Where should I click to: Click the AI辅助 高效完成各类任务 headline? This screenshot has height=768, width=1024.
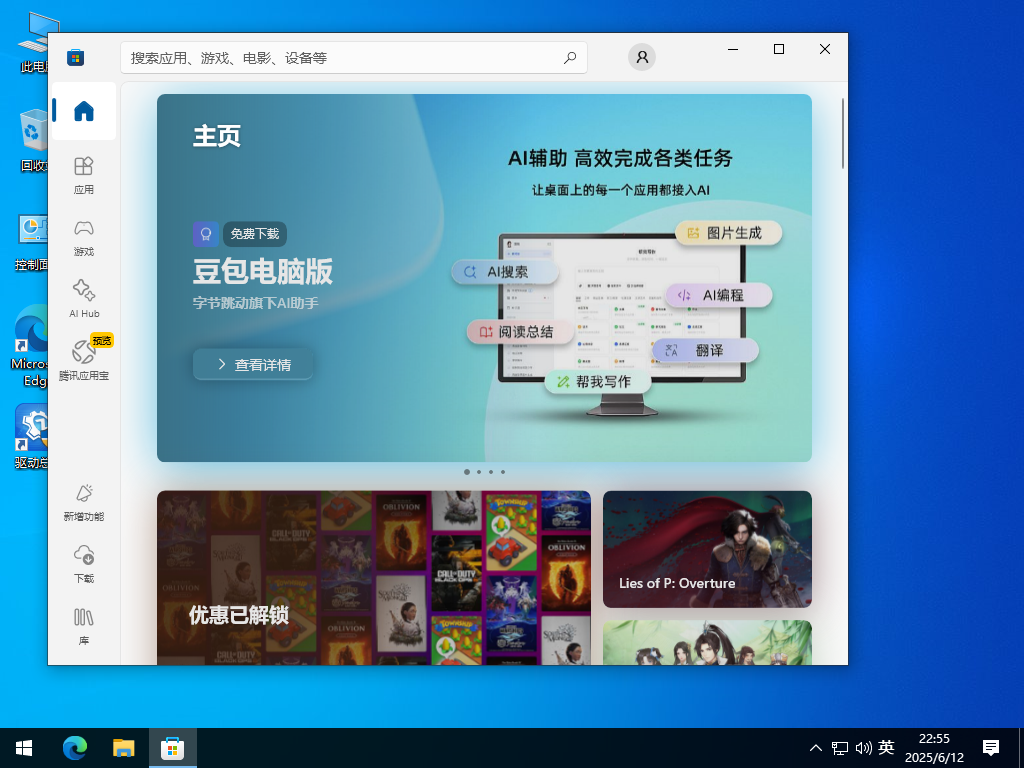click(x=620, y=158)
